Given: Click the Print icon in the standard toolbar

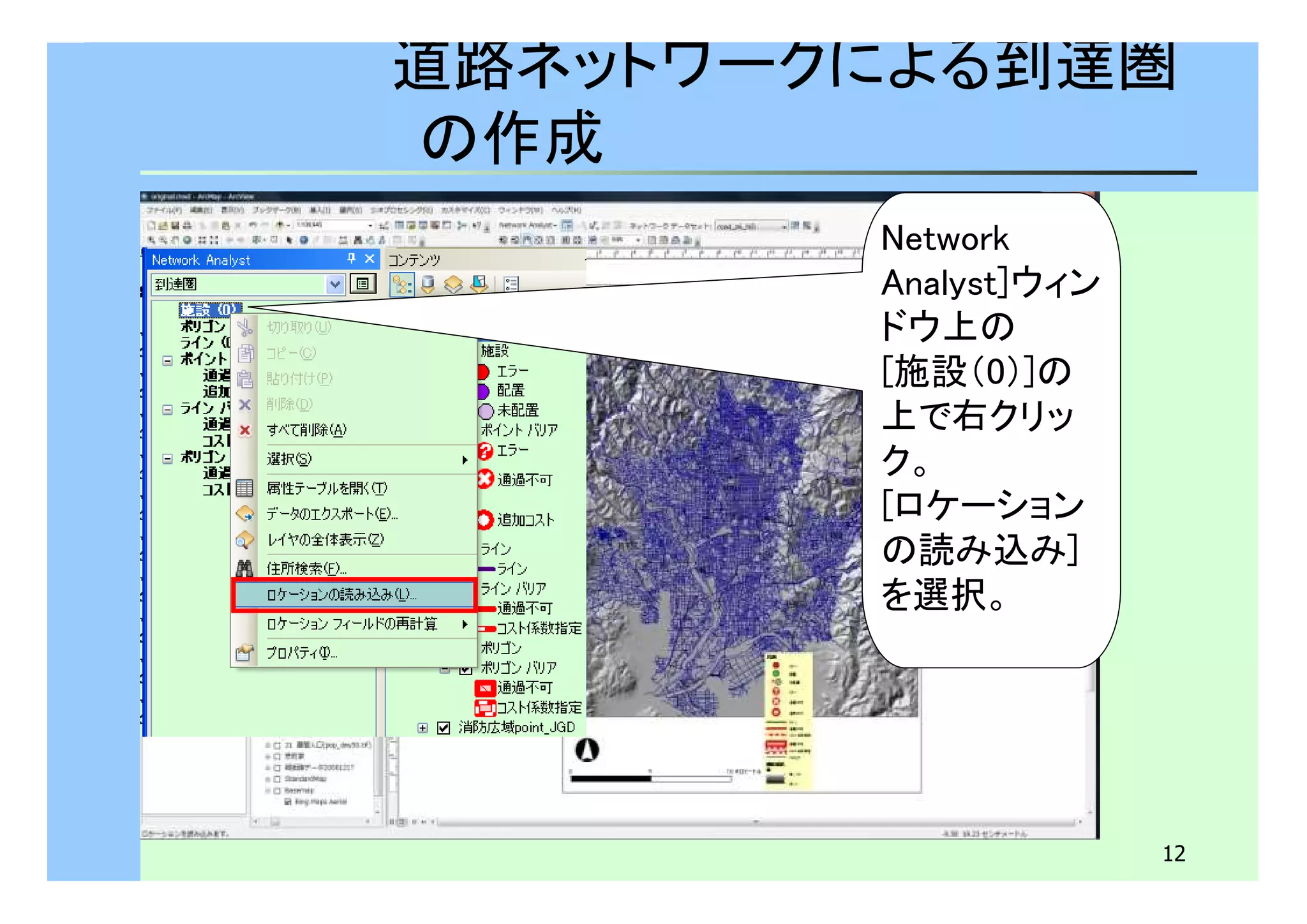Looking at the screenshot, I should (x=187, y=225).
